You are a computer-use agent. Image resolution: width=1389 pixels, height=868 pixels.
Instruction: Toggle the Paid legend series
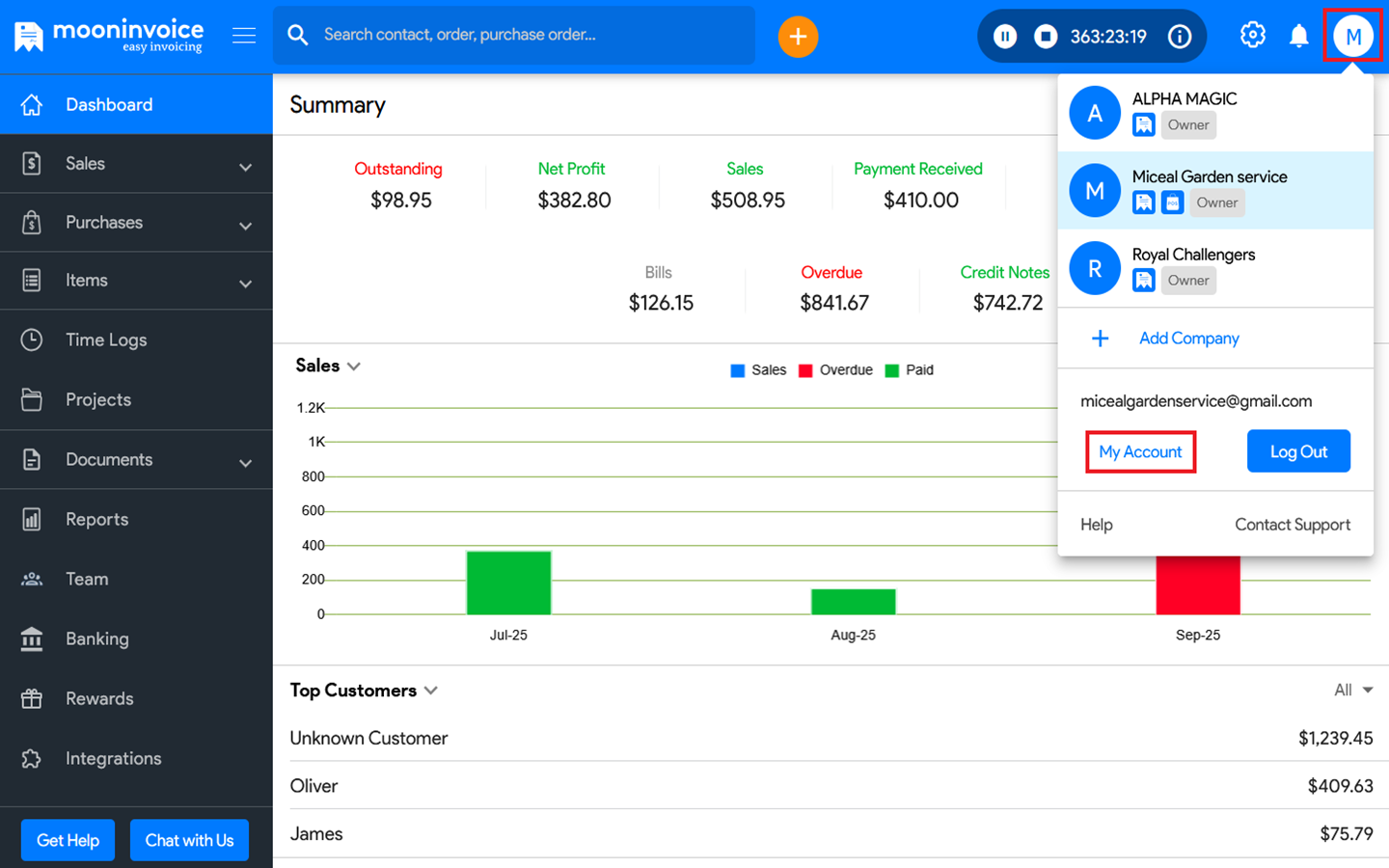tap(909, 370)
